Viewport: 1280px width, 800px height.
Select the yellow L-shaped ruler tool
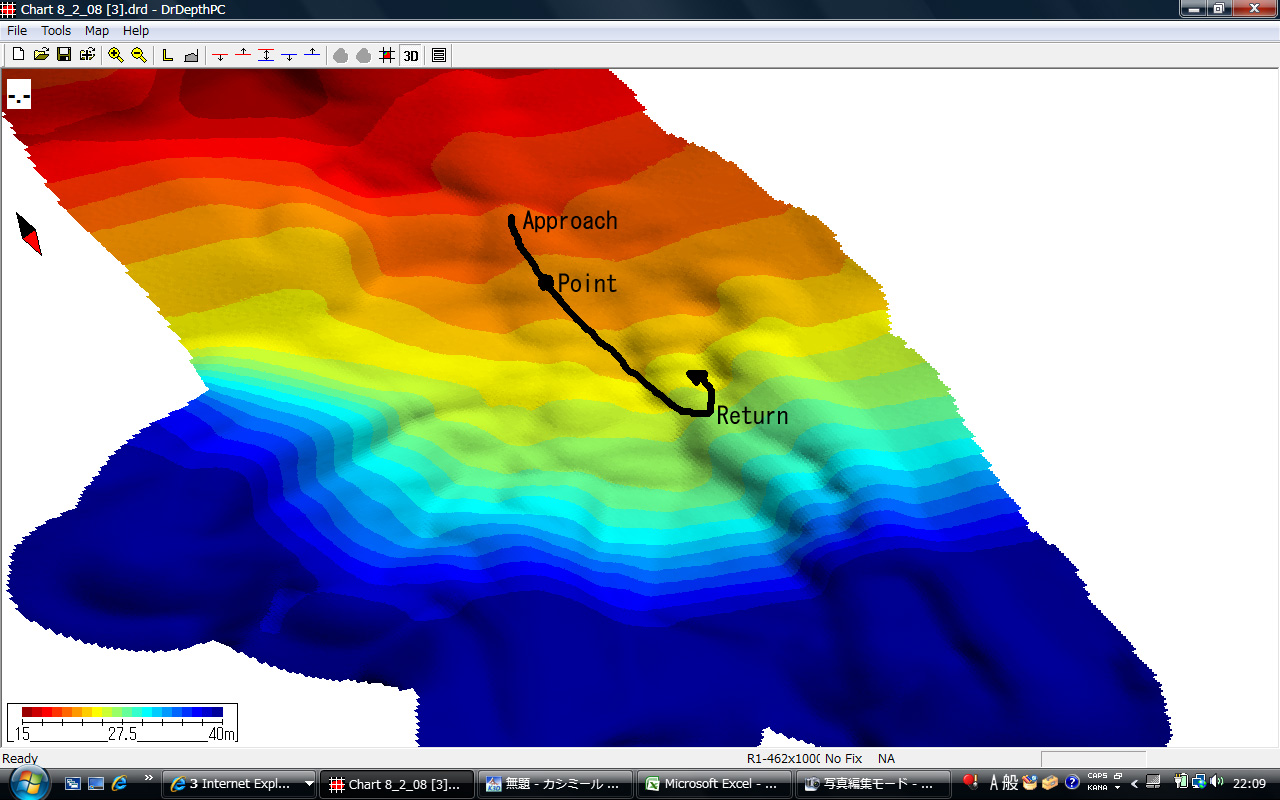[168, 55]
